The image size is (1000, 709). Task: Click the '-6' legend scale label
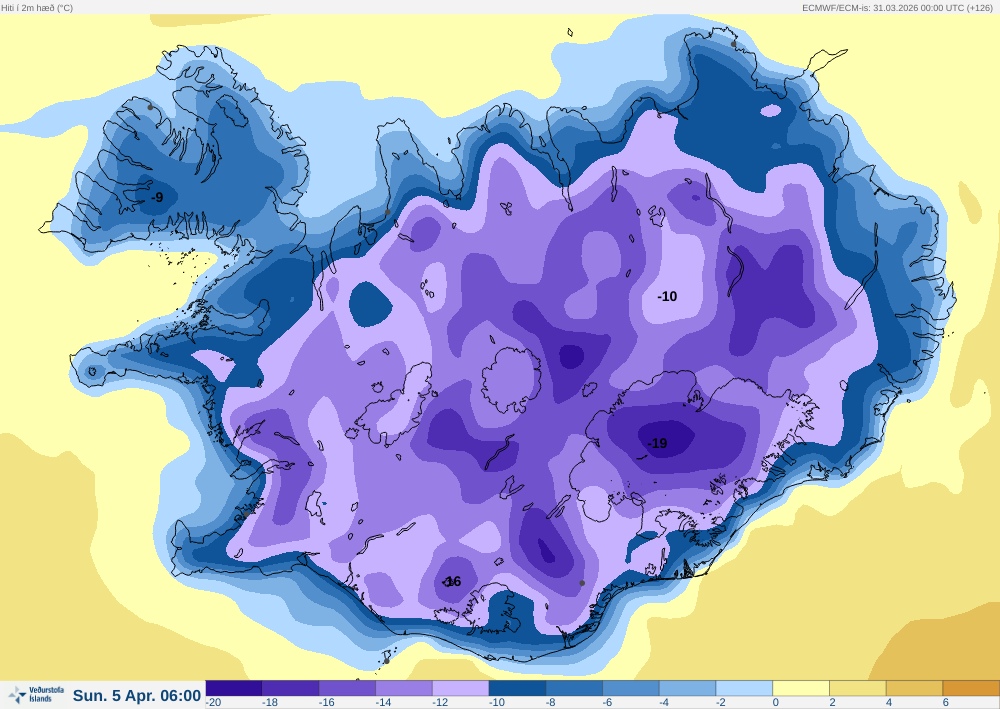coord(608,703)
